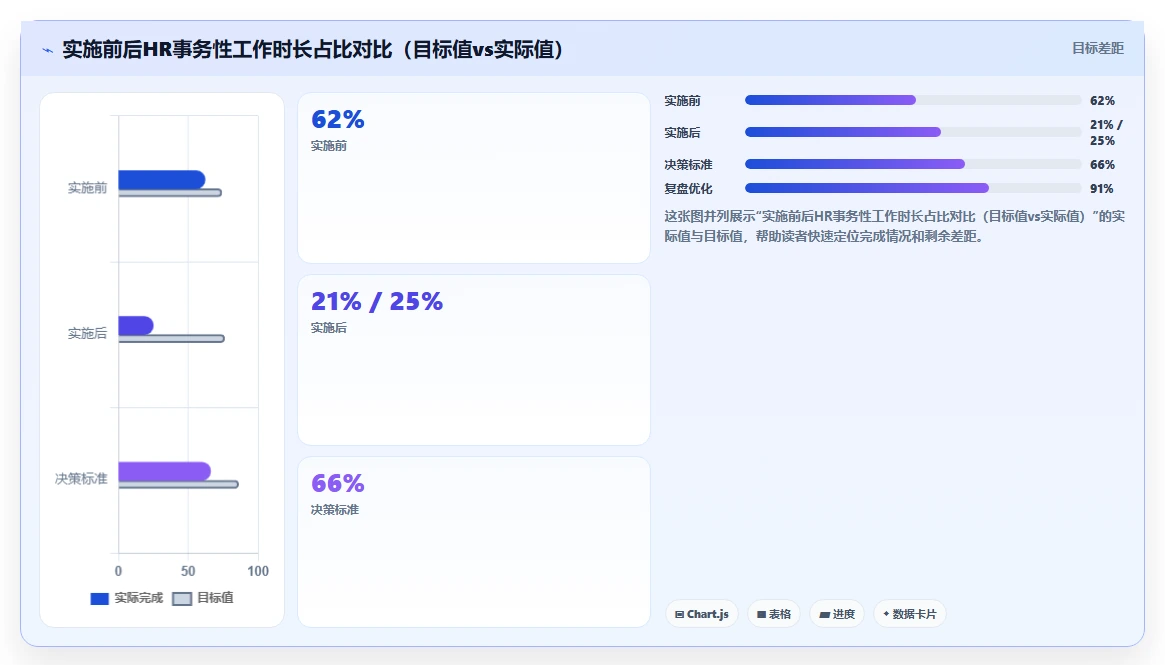Click the 目标差距 label in header
The height and width of the screenshot is (665, 1165).
[x=1097, y=48]
